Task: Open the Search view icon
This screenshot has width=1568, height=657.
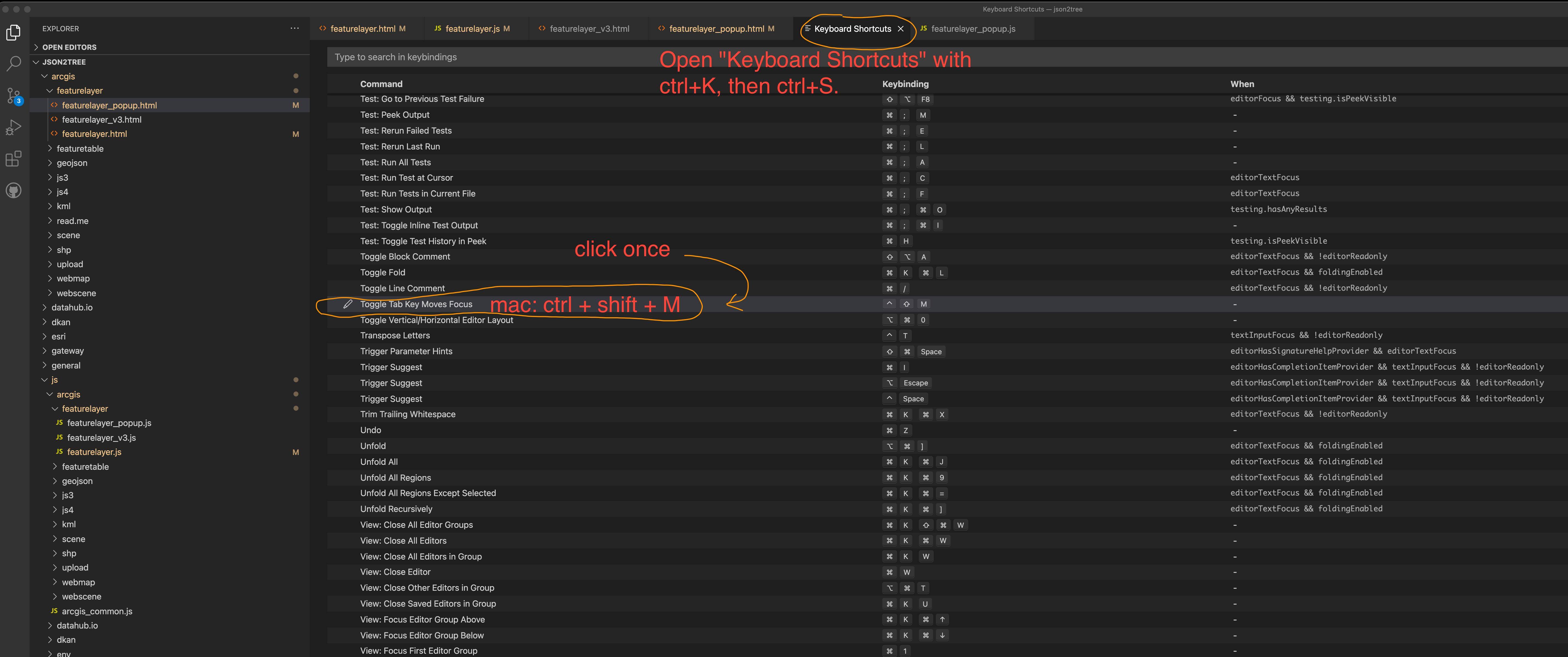Action: pyautogui.click(x=13, y=63)
